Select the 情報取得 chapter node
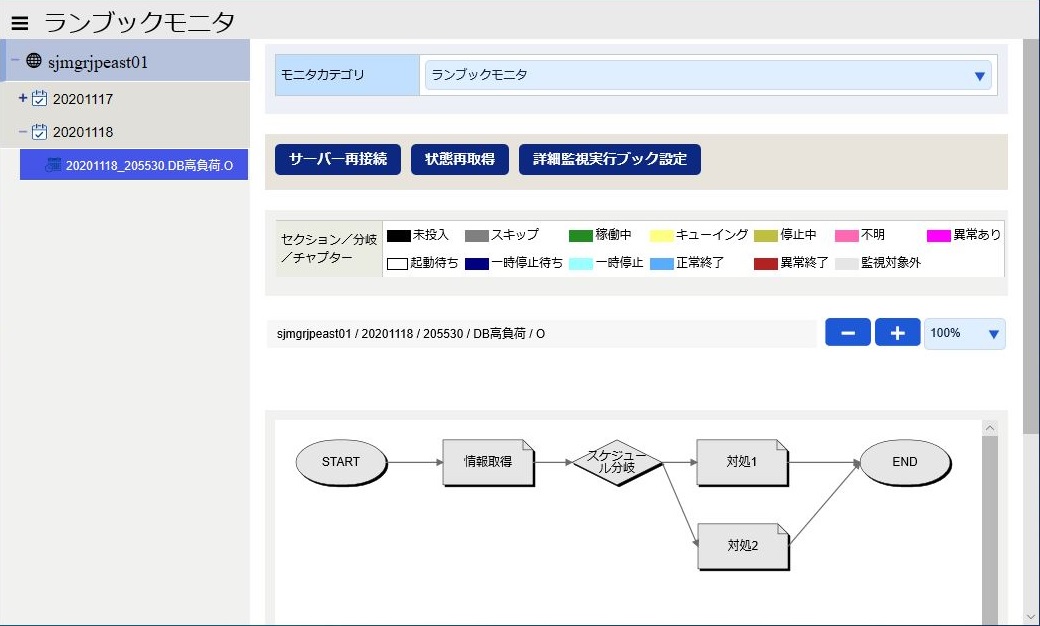1040x626 pixels. [x=488, y=462]
